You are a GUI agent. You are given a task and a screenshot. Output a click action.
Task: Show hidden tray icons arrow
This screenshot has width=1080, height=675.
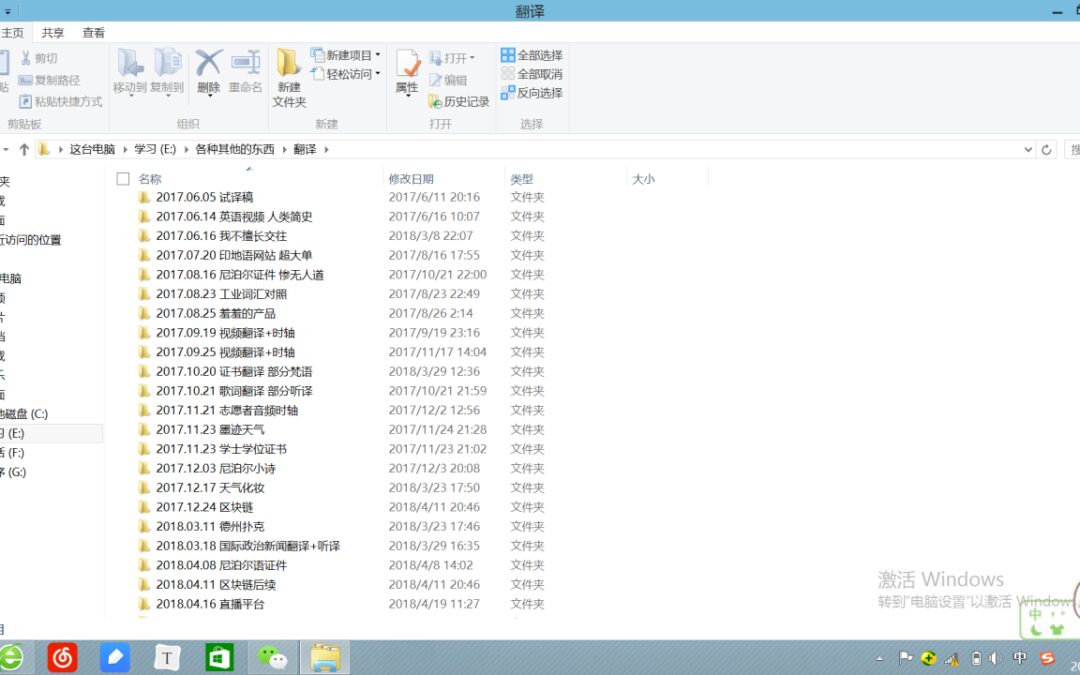pyautogui.click(x=880, y=658)
